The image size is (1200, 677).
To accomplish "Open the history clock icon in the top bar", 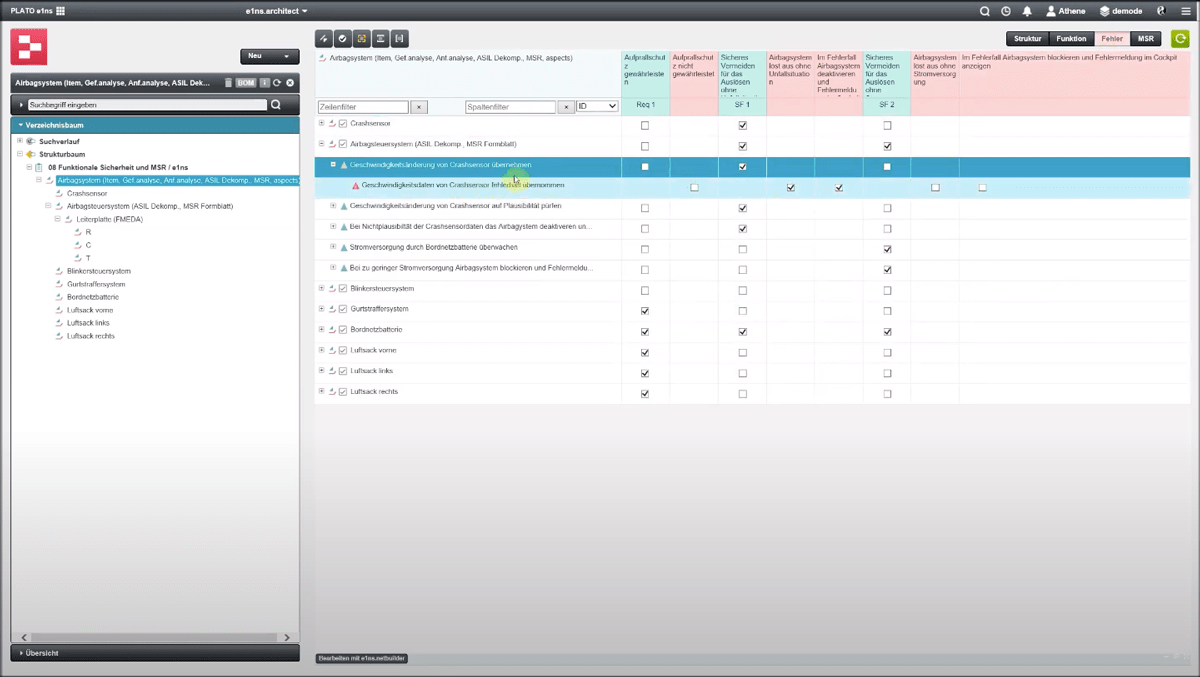I will [1006, 11].
